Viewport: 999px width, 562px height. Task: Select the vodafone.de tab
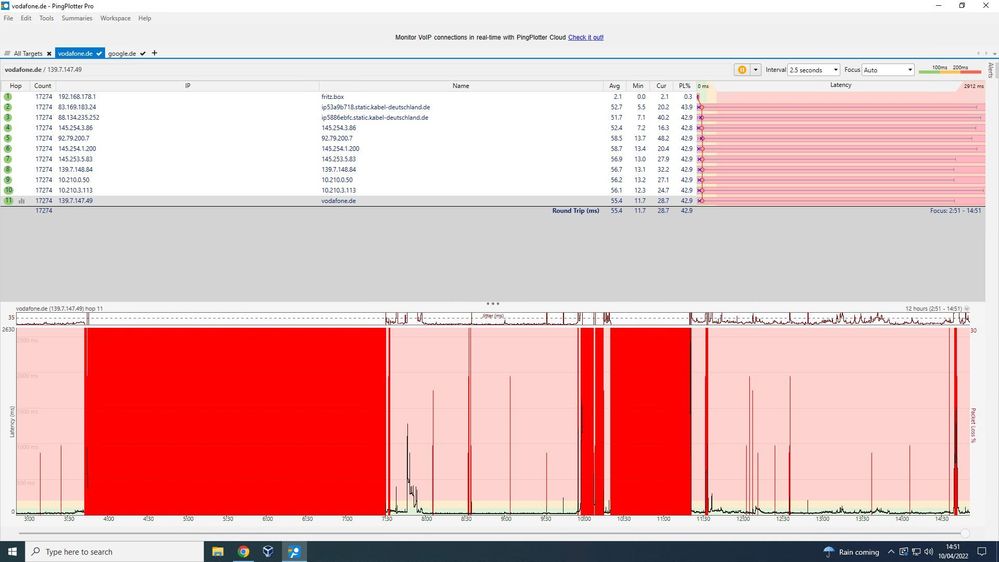coord(75,54)
